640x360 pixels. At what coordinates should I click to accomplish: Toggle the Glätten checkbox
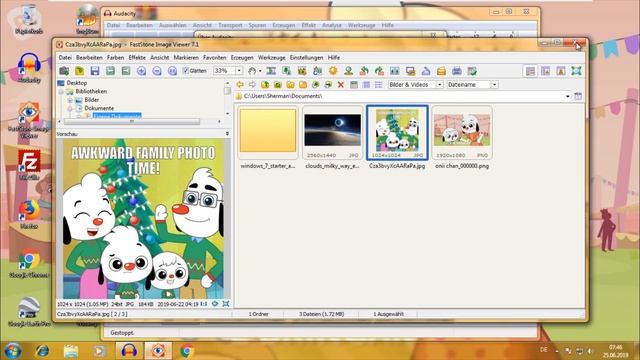pos(186,71)
